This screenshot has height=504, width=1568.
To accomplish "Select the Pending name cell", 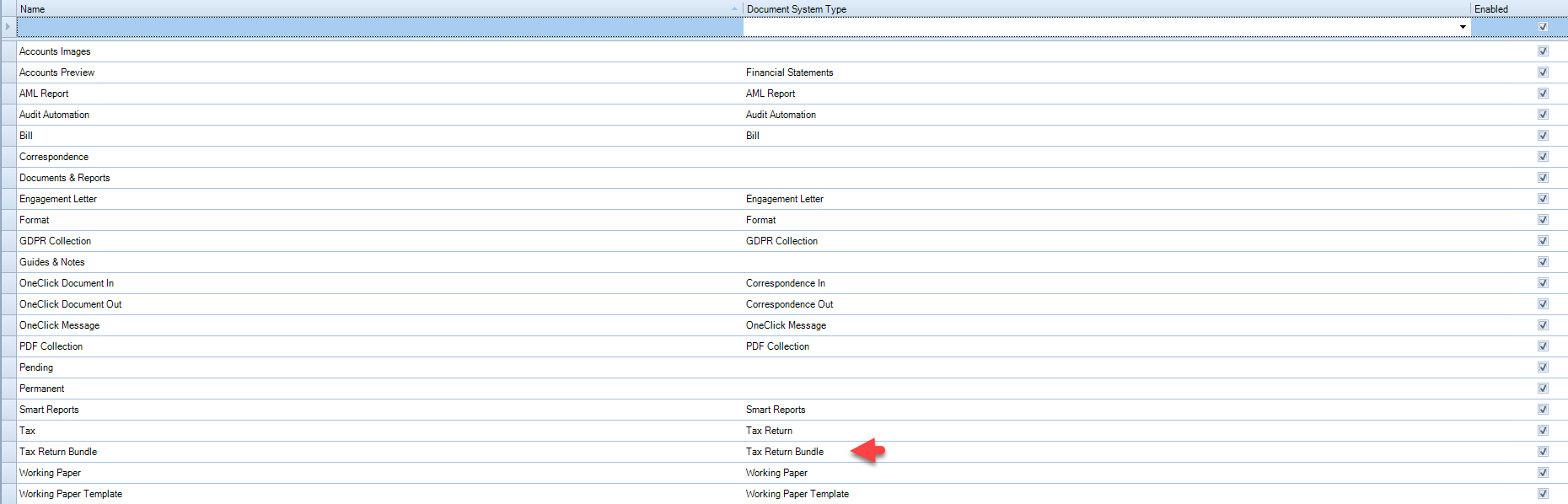I will (379, 367).
